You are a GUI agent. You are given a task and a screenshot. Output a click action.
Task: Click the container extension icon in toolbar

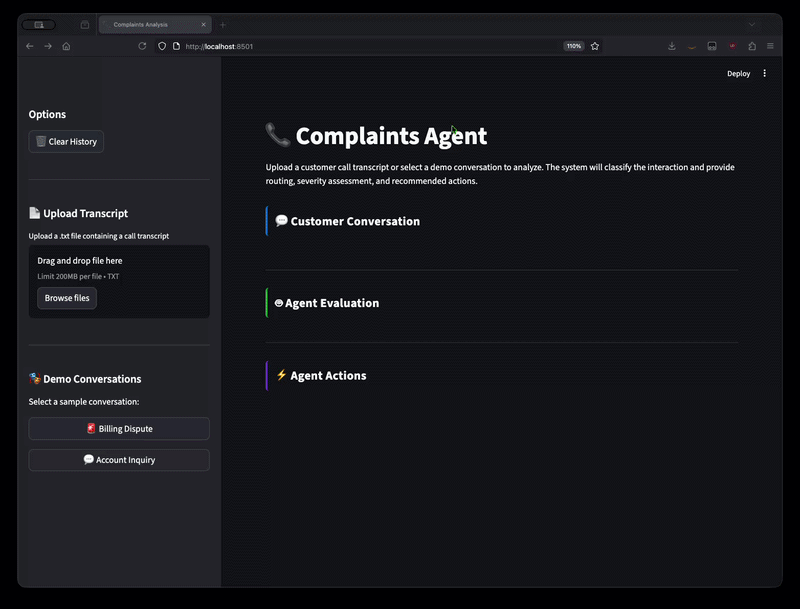pos(712,46)
